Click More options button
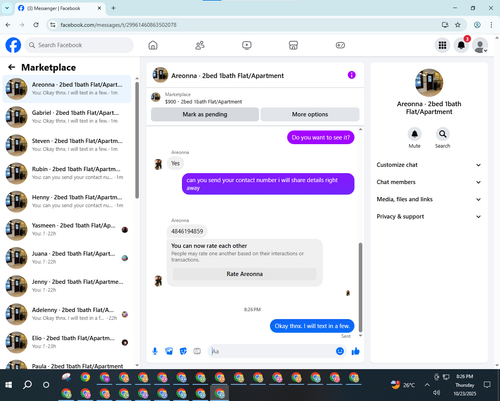 coord(310,114)
